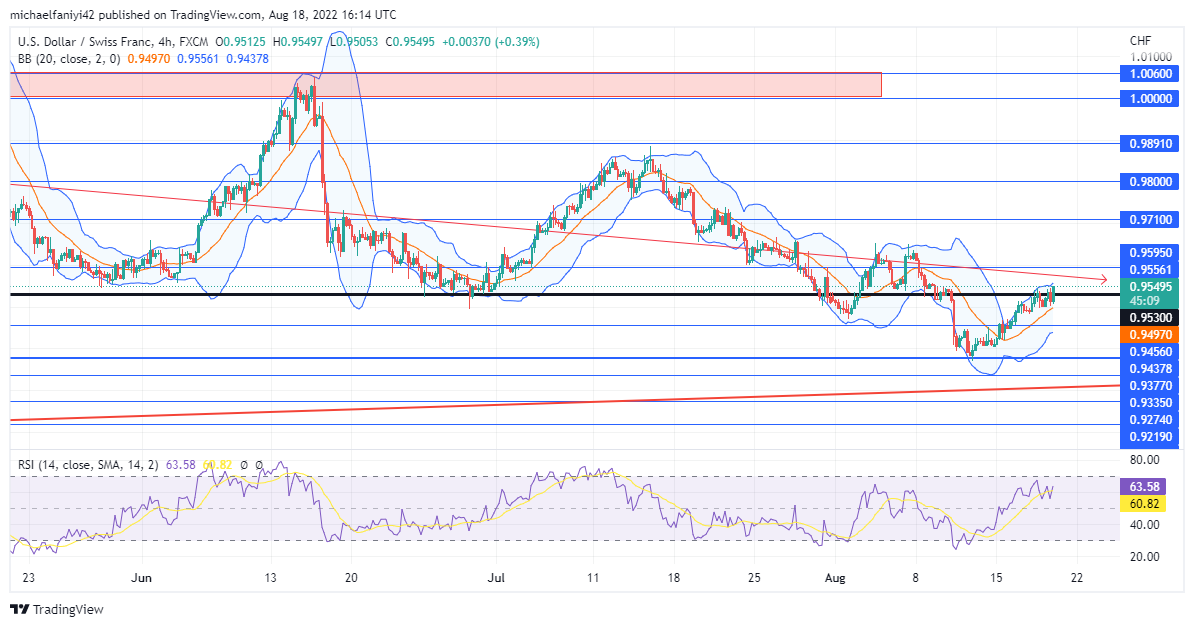This screenshot has width=1194, height=627.
Task: Click the open value O0.95125 in the legend
Action: point(241,42)
